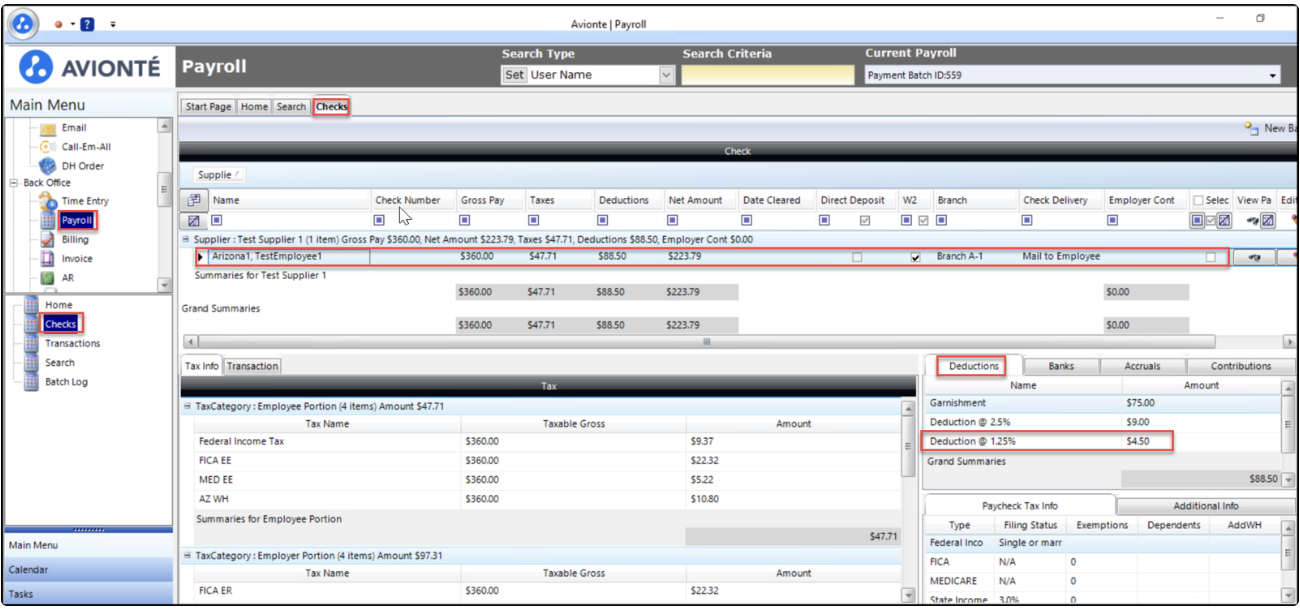This screenshot has width=1300, height=610.
Task: Toggle Direct Deposit checkbox for Arizona1, TestEmployee1
Action: point(856,257)
